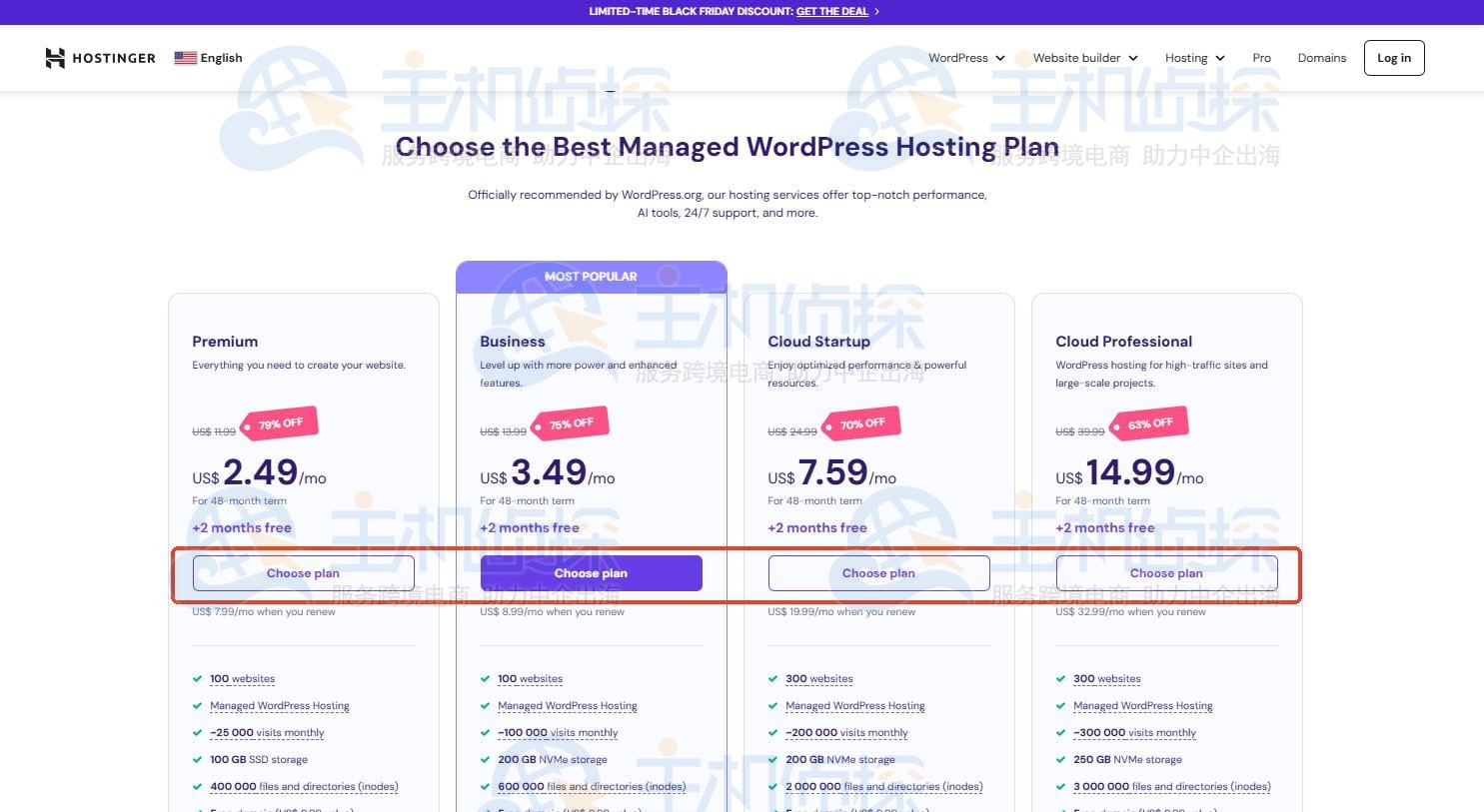Click the 75% OFF tag on Business plan
Viewport: 1484px width, 812px height.
click(570, 423)
